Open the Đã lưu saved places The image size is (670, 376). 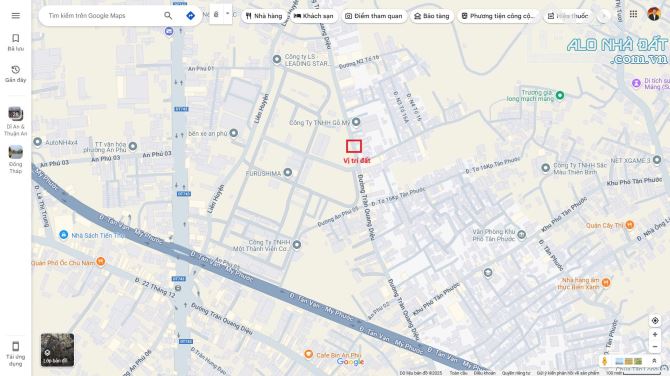pyautogui.click(x=16, y=42)
